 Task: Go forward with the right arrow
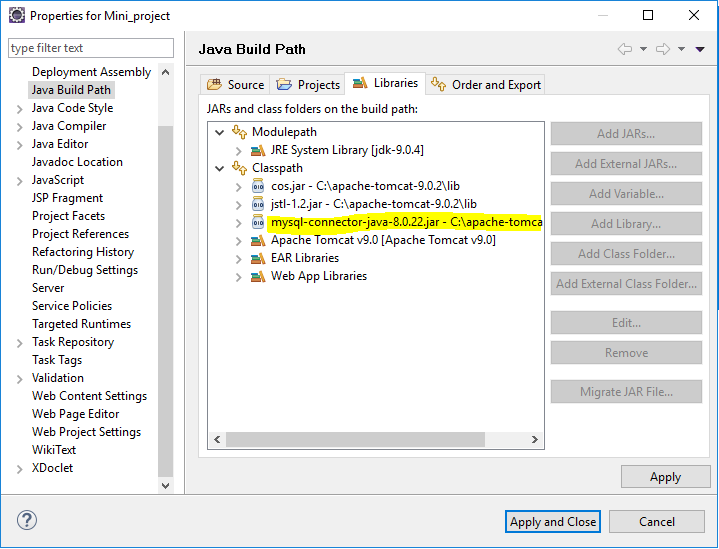(663, 49)
